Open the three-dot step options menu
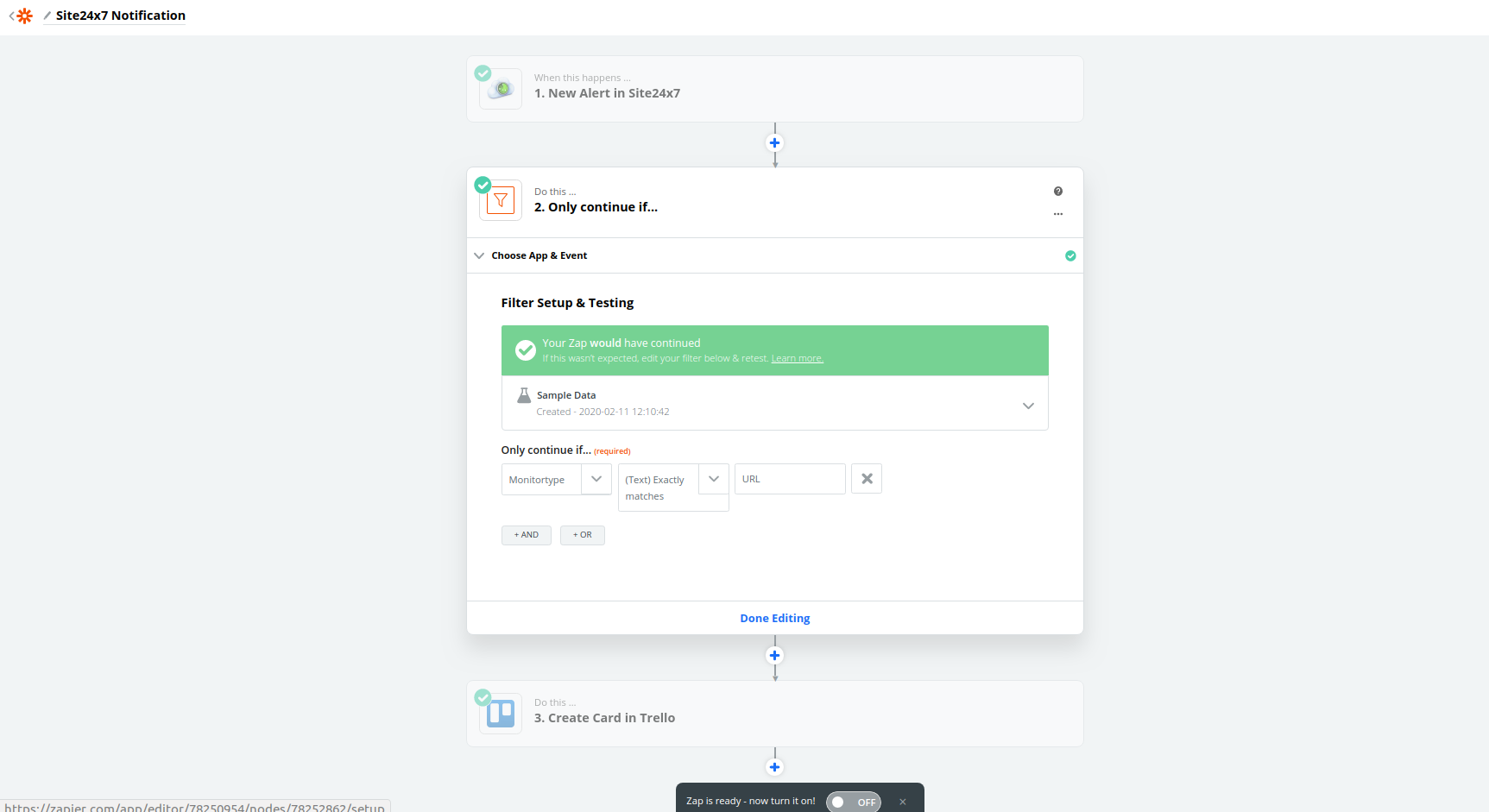 coord(1057,214)
